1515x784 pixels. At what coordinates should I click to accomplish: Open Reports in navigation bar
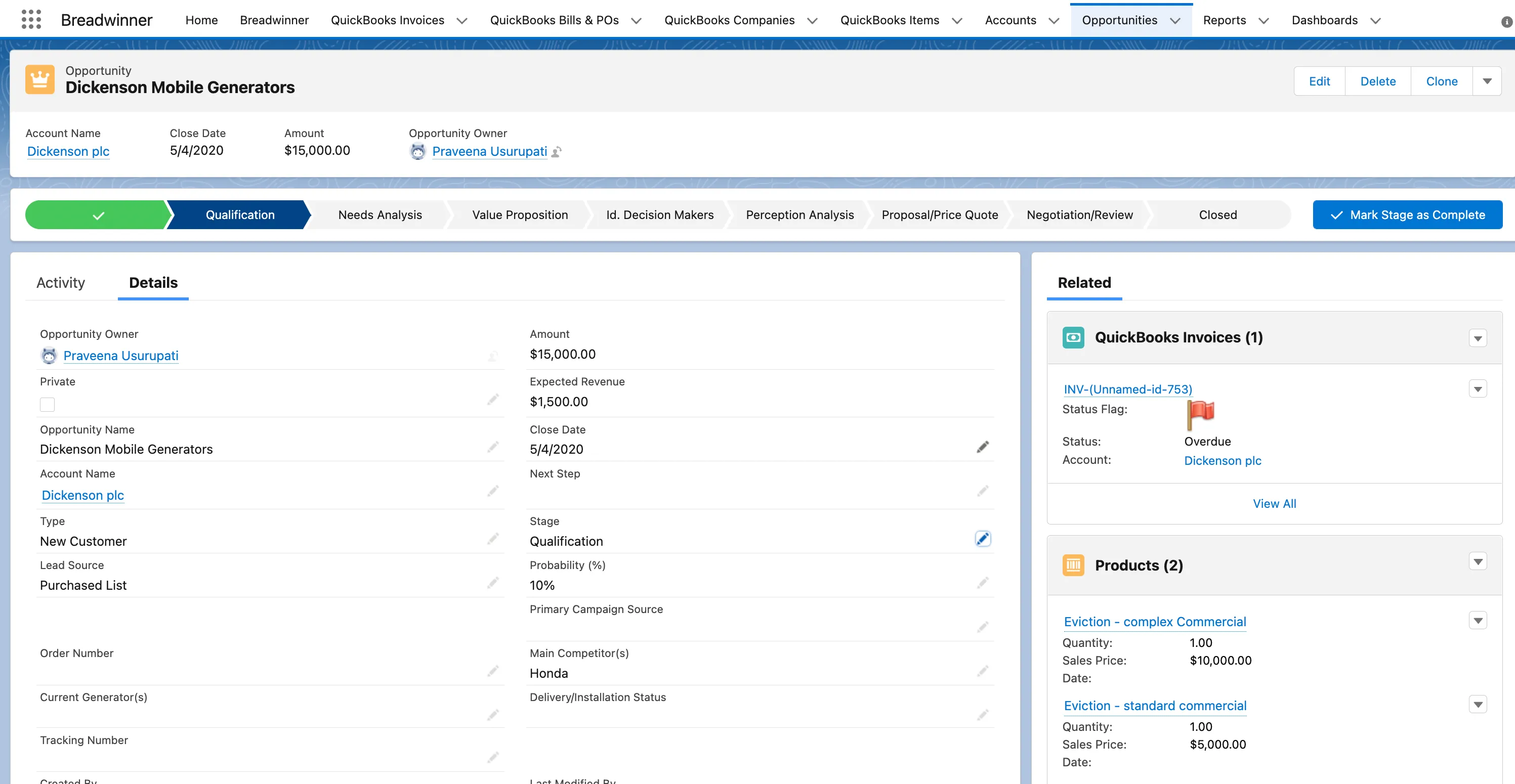(x=1224, y=20)
